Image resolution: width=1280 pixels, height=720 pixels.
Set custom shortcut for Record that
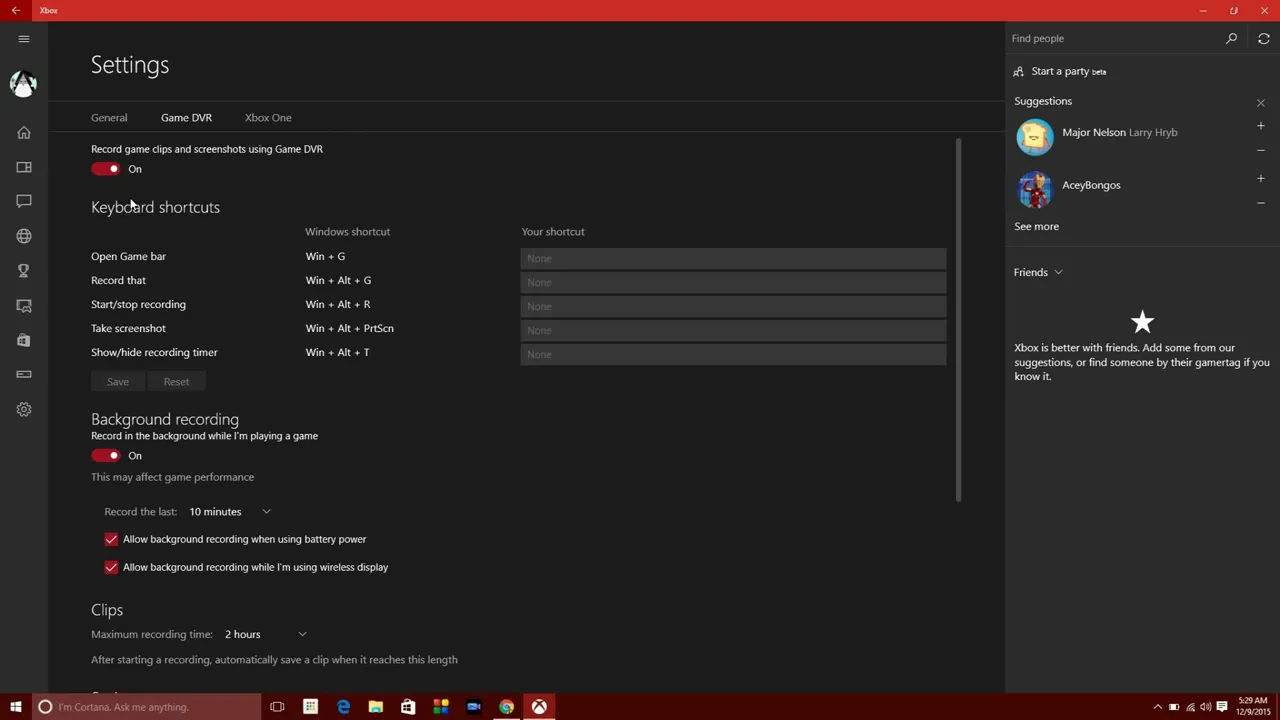pyautogui.click(x=733, y=282)
